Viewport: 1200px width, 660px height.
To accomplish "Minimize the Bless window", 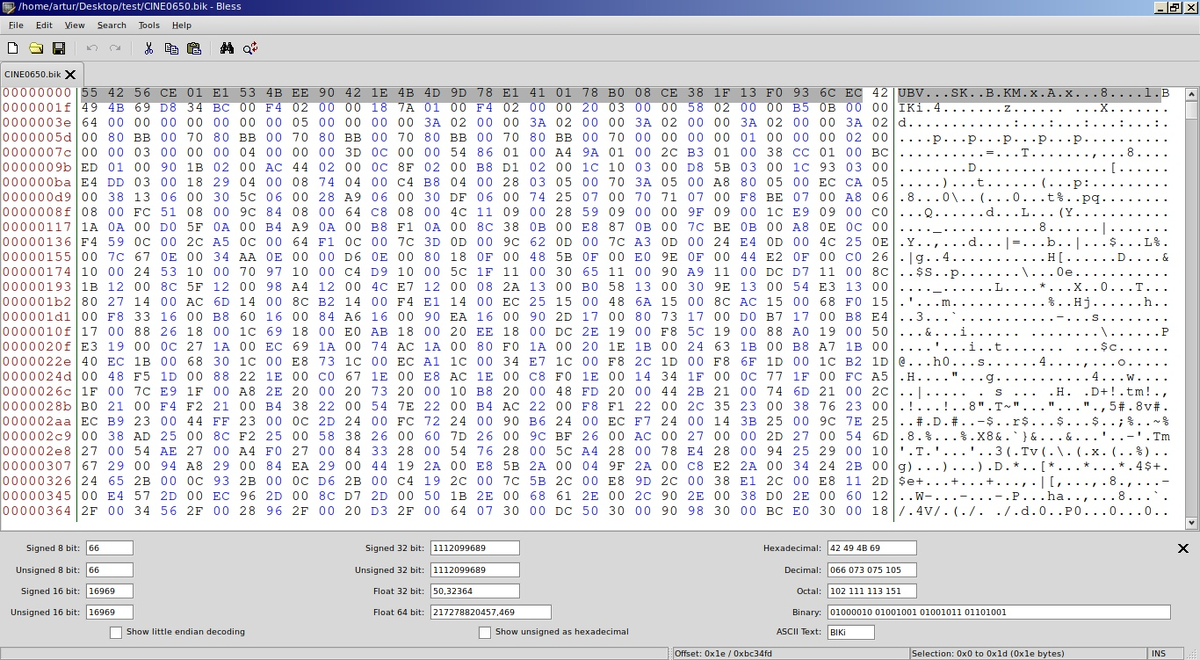I will [x=1160, y=8].
